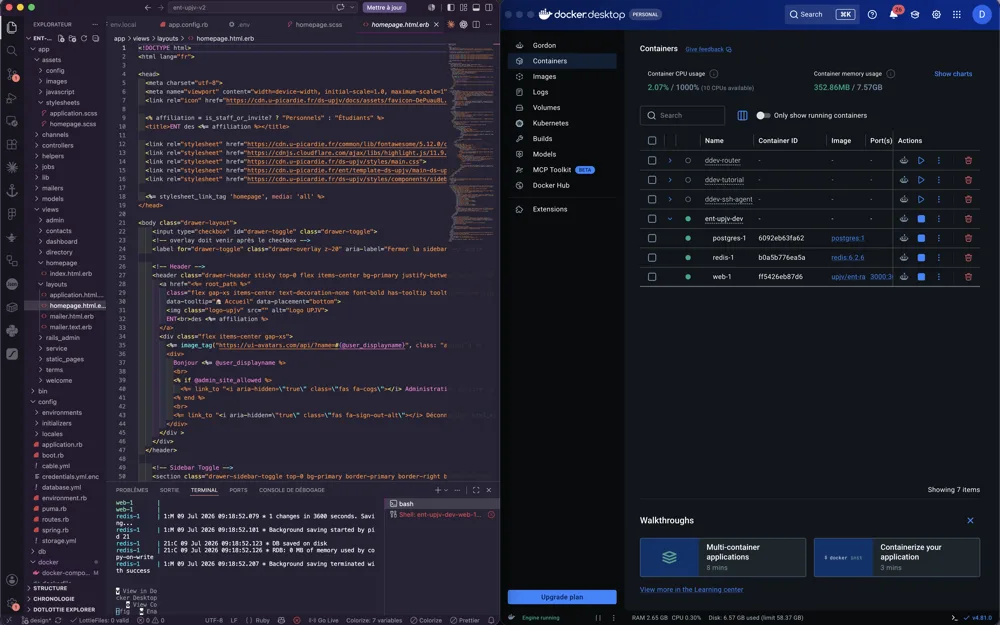Open PROBLÈMES panel tab

(131, 490)
